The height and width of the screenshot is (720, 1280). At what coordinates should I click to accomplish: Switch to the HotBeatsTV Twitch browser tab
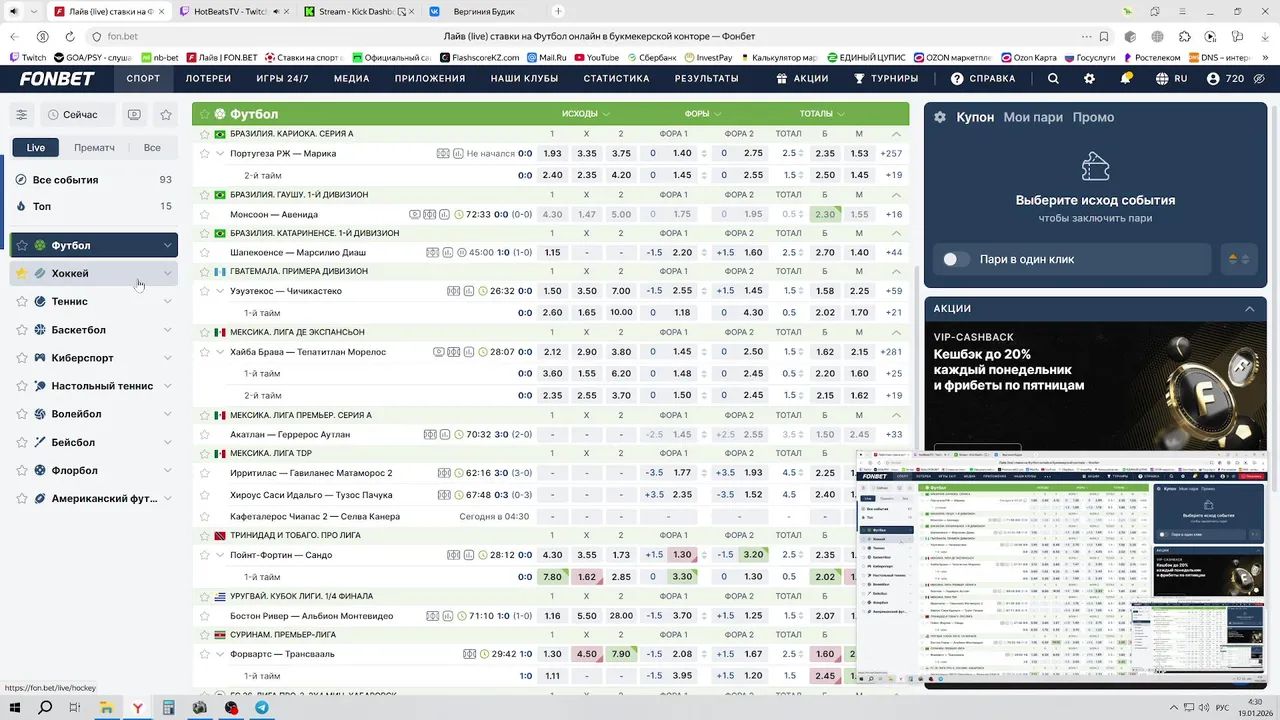230,11
